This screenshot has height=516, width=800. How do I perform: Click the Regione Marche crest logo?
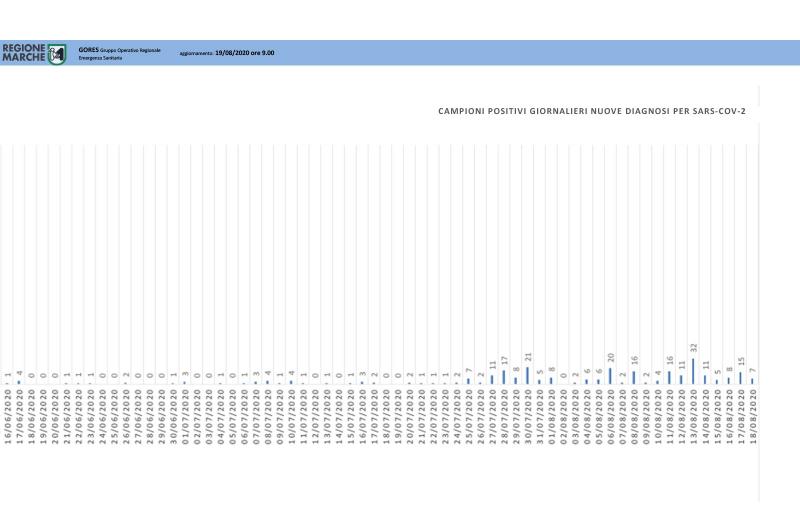pyautogui.click(x=57, y=53)
